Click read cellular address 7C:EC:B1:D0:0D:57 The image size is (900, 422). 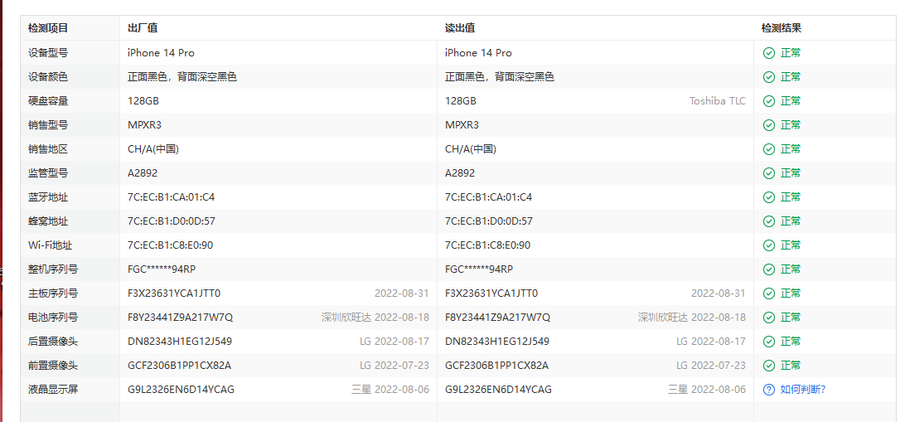click(489, 221)
